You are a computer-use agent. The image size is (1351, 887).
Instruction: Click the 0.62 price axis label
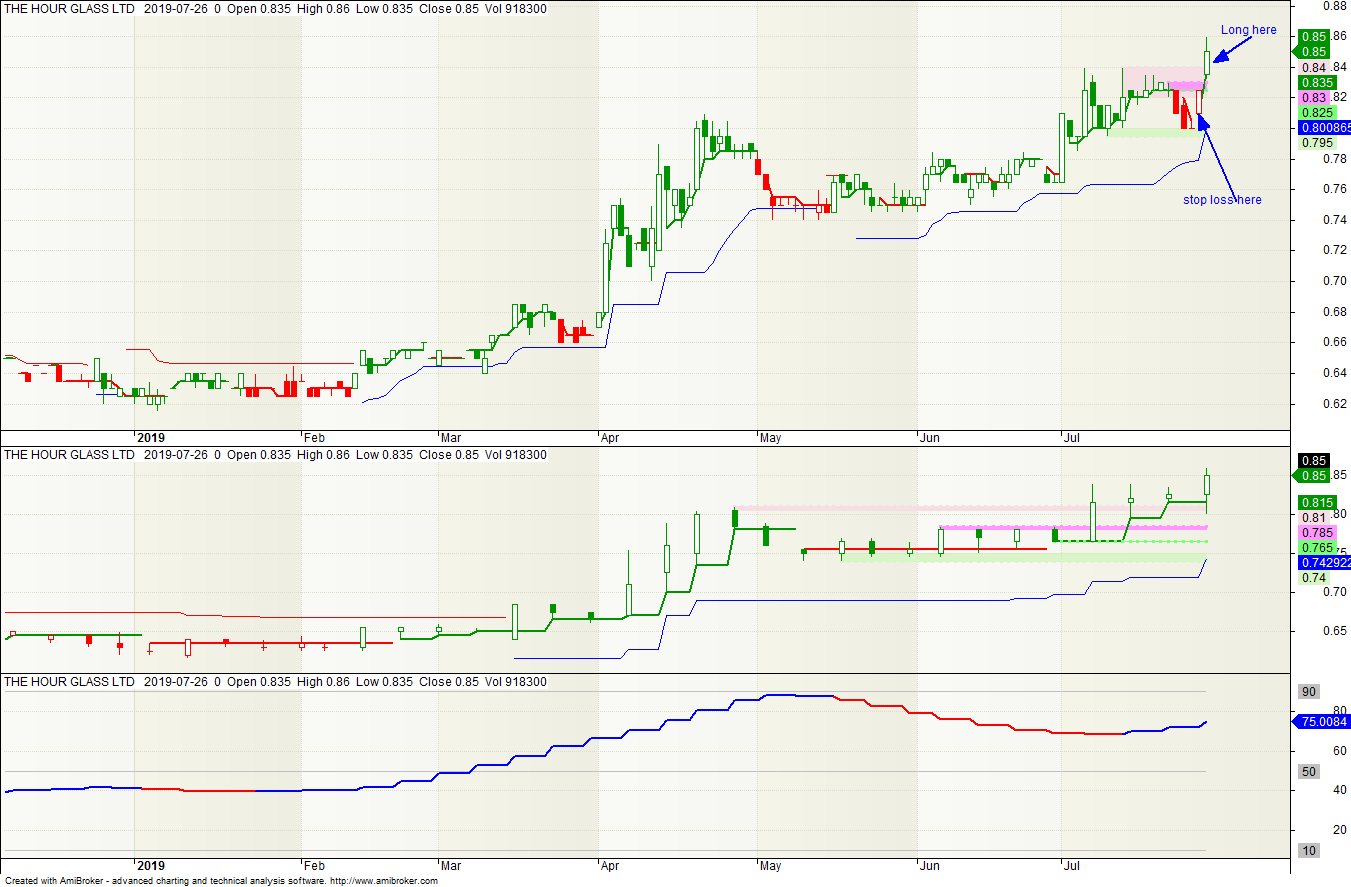(1335, 404)
